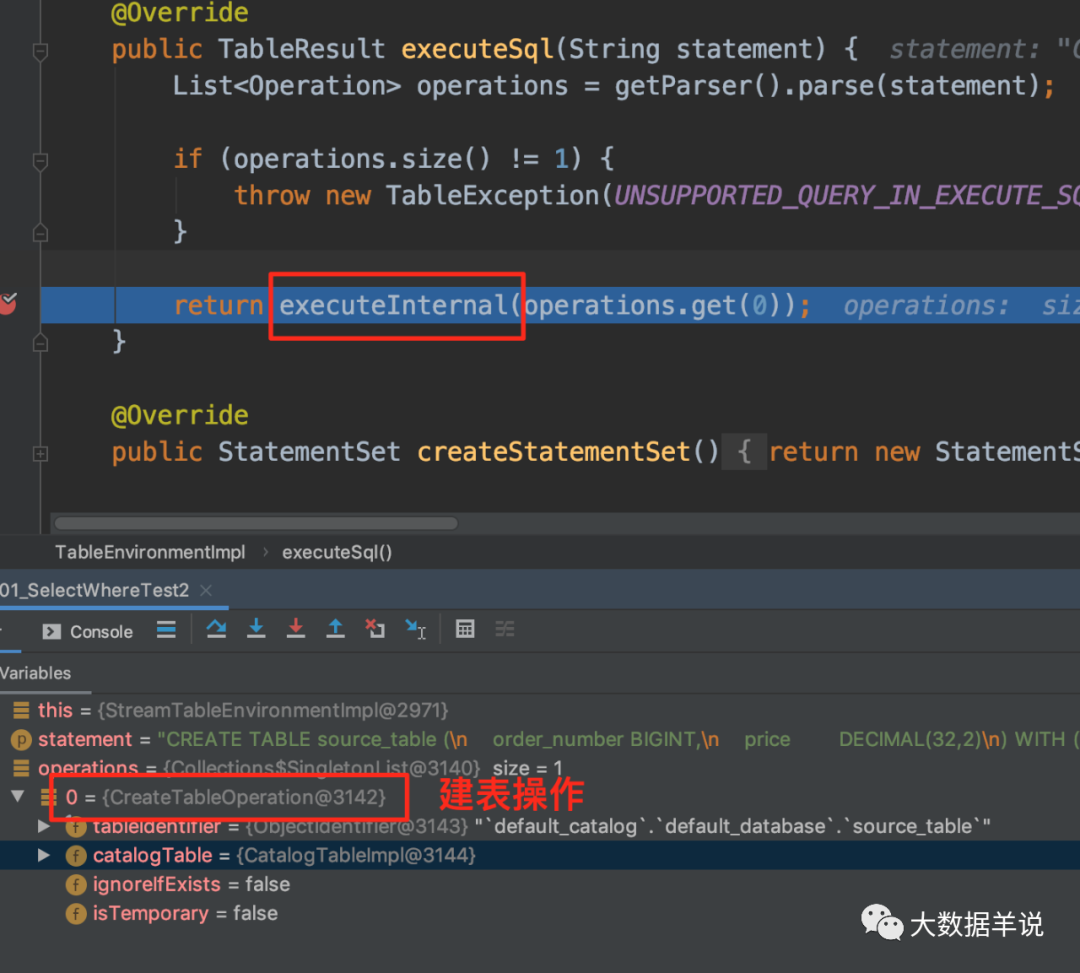Collapse the 0 = CreateTableOperation node
Screen dimensions: 1080x973
coord(18,797)
